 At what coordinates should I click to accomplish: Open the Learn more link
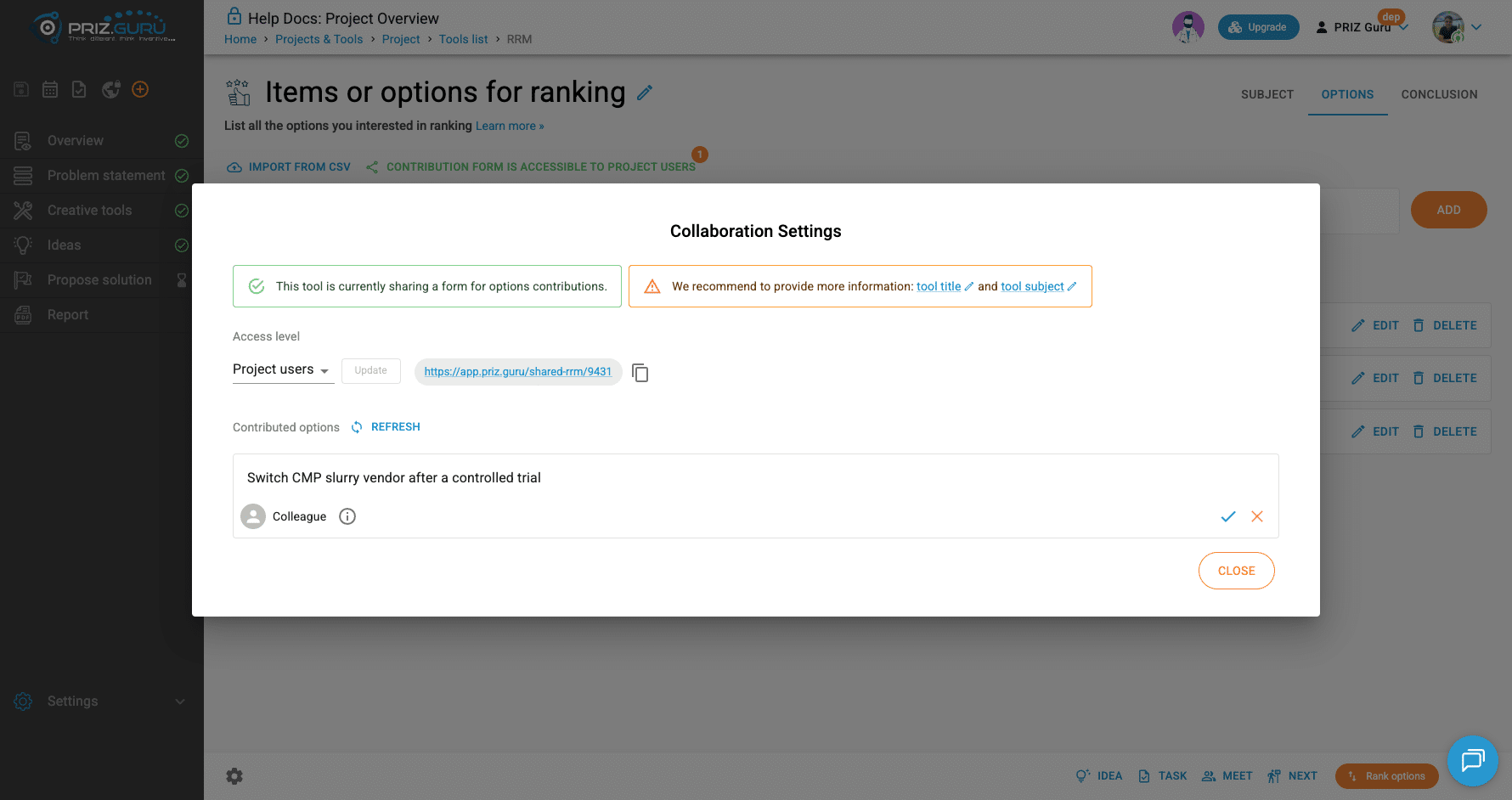click(510, 126)
